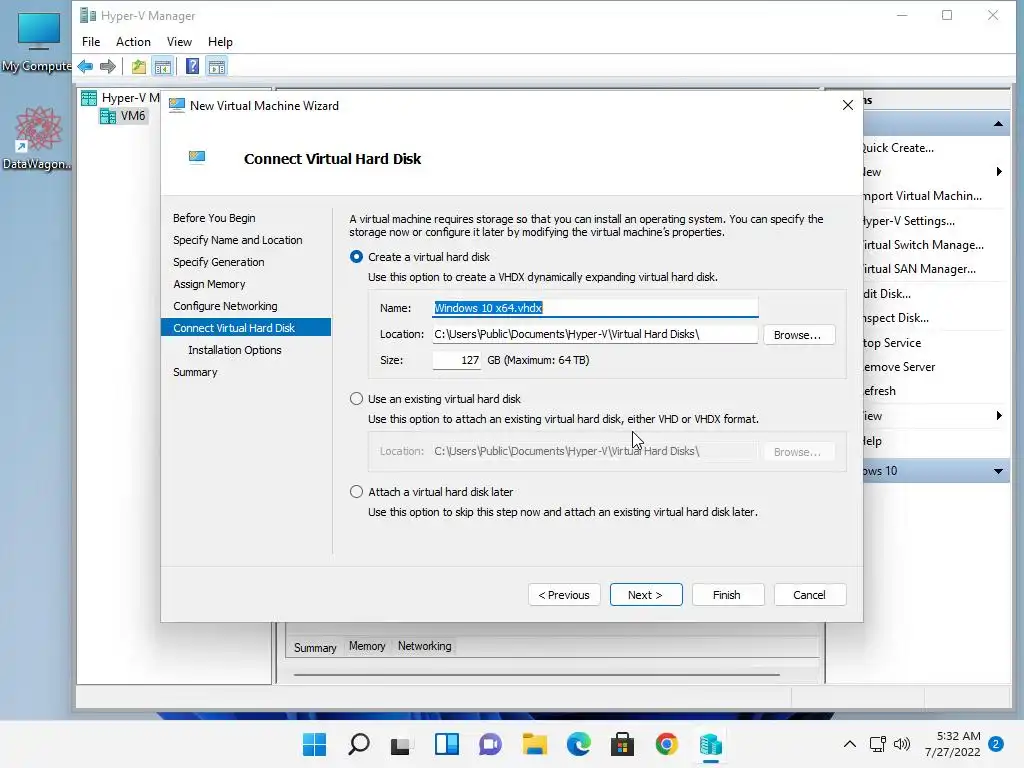This screenshot has width=1024, height=768.
Task: Open the File menu
Action: [x=91, y=42]
